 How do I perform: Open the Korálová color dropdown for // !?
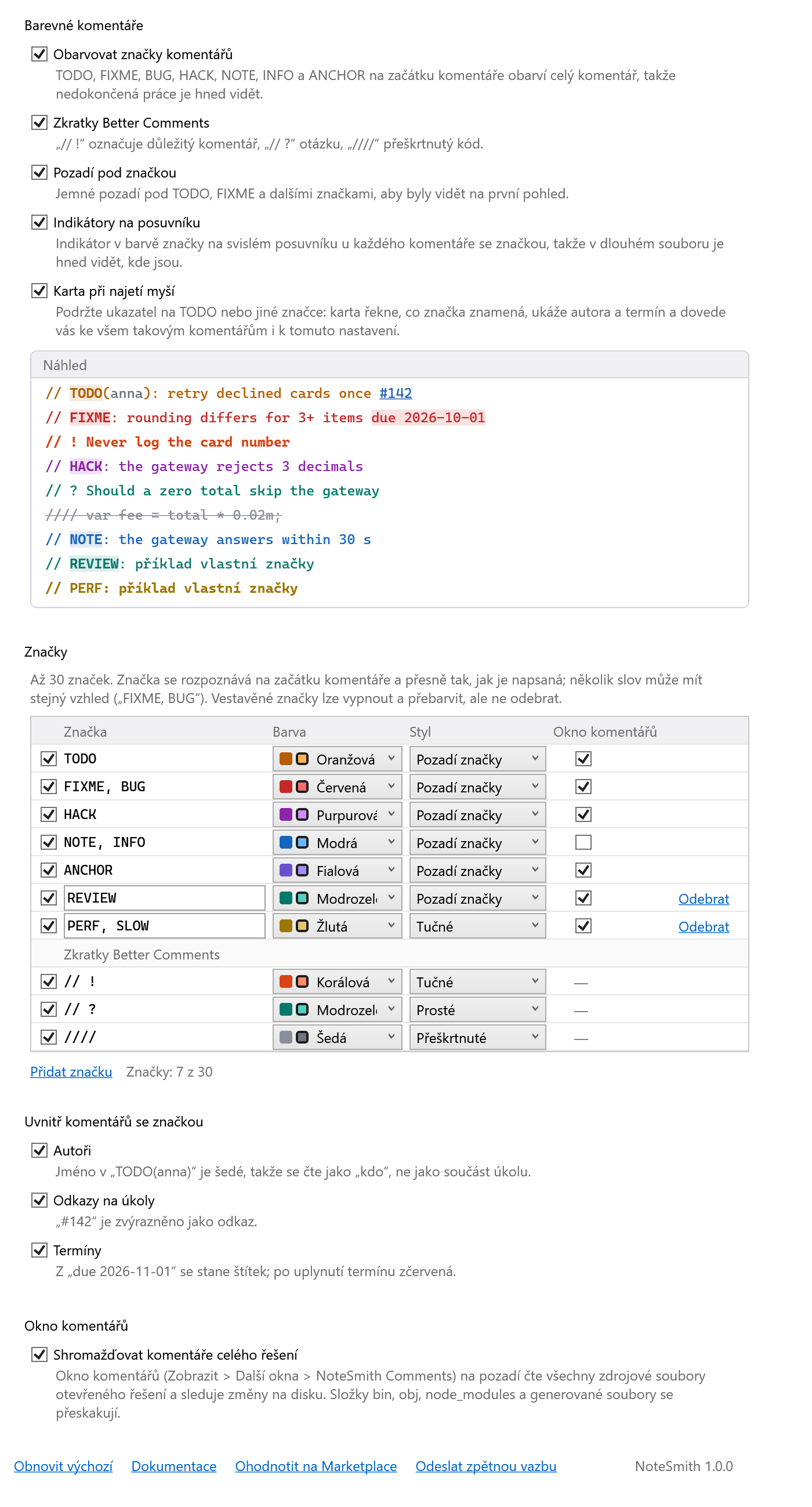pos(338,981)
